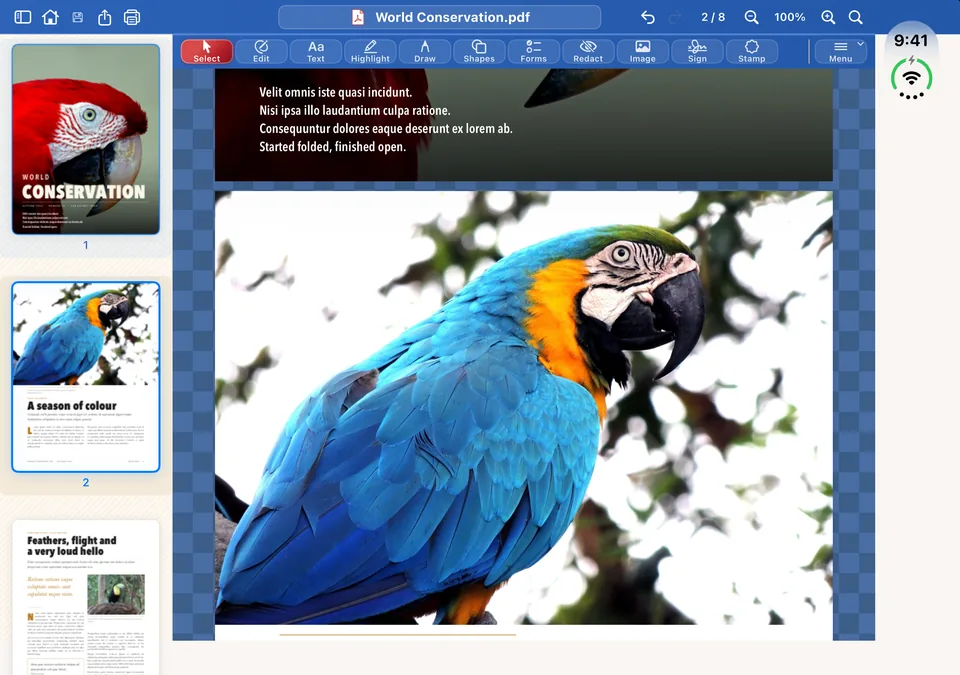This screenshot has height=675, width=960.
Task: Open the 'Feathers, flight' page thumbnail
Action: point(86,597)
